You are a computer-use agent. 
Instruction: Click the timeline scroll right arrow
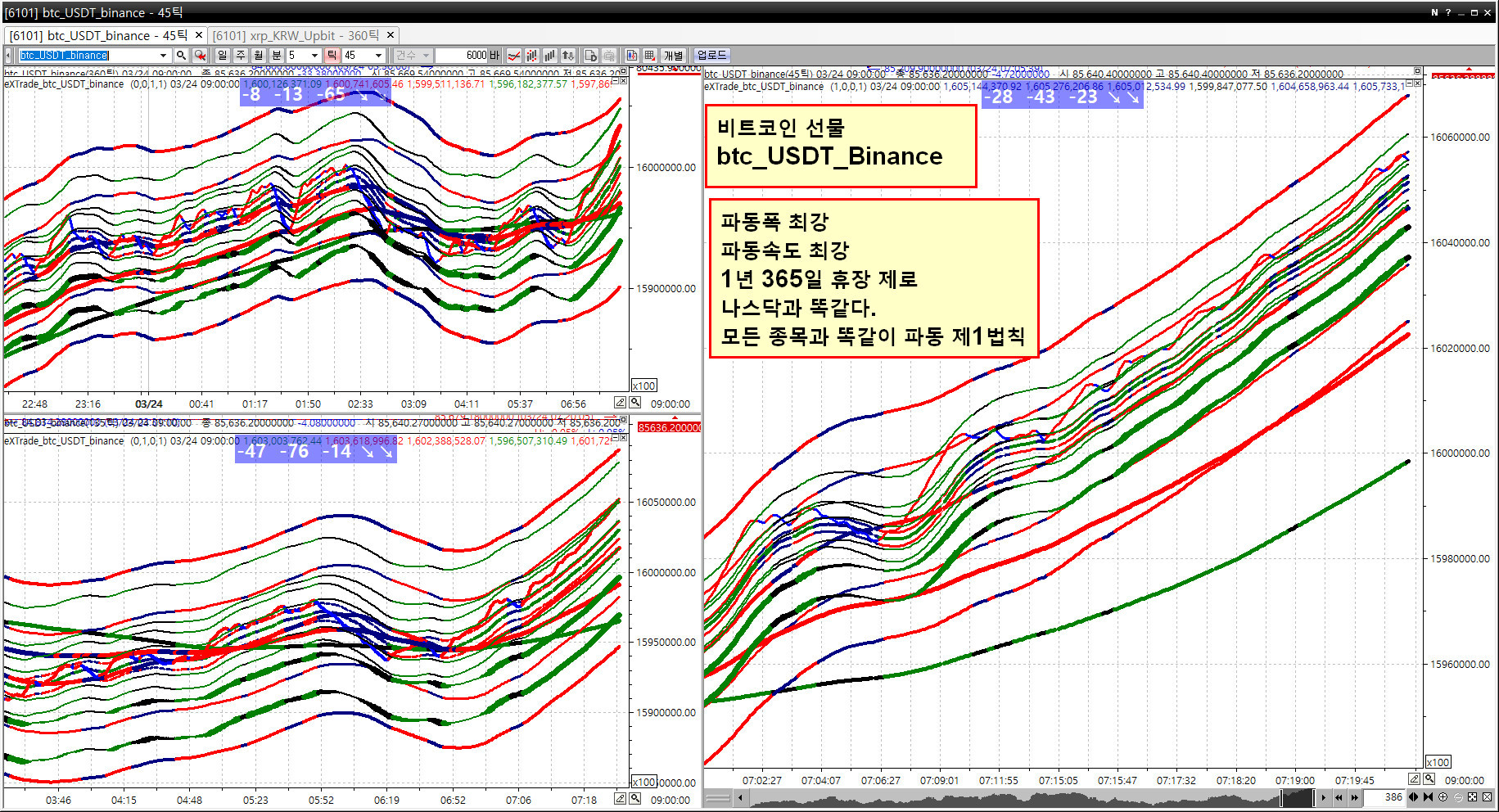pos(1323,797)
